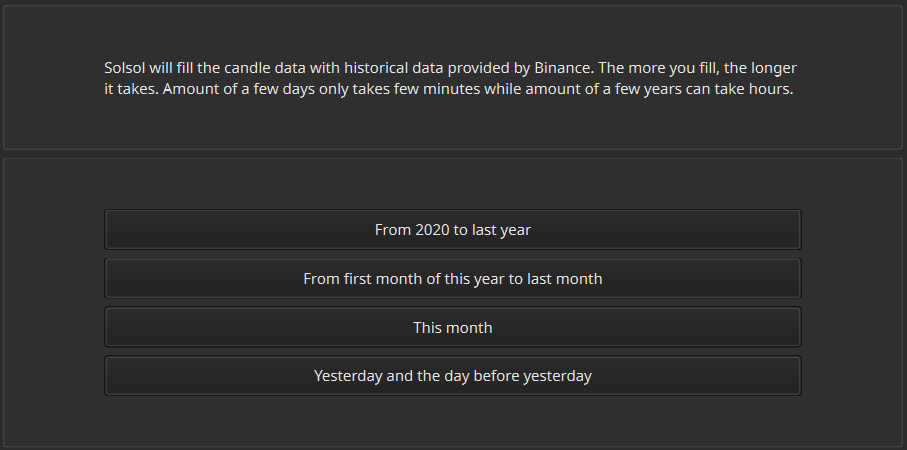907x450 pixels.
Task: Select "From first month of this year to last month"
Action: [x=452, y=279]
